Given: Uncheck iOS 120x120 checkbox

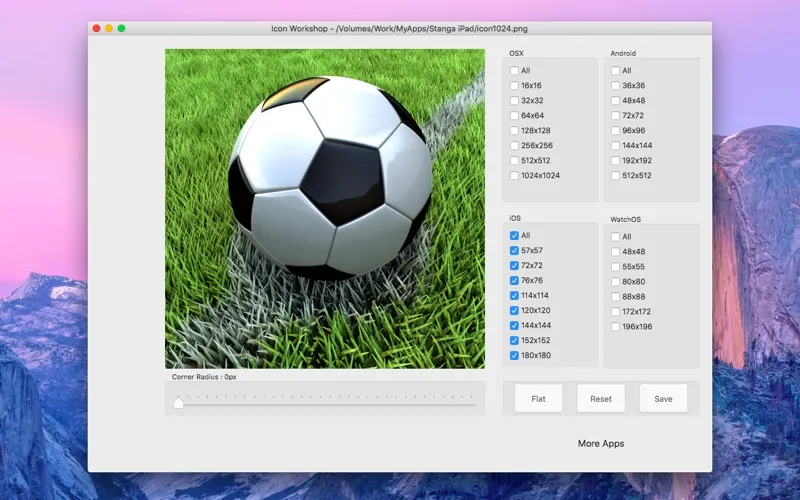Looking at the screenshot, I should (x=515, y=311).
